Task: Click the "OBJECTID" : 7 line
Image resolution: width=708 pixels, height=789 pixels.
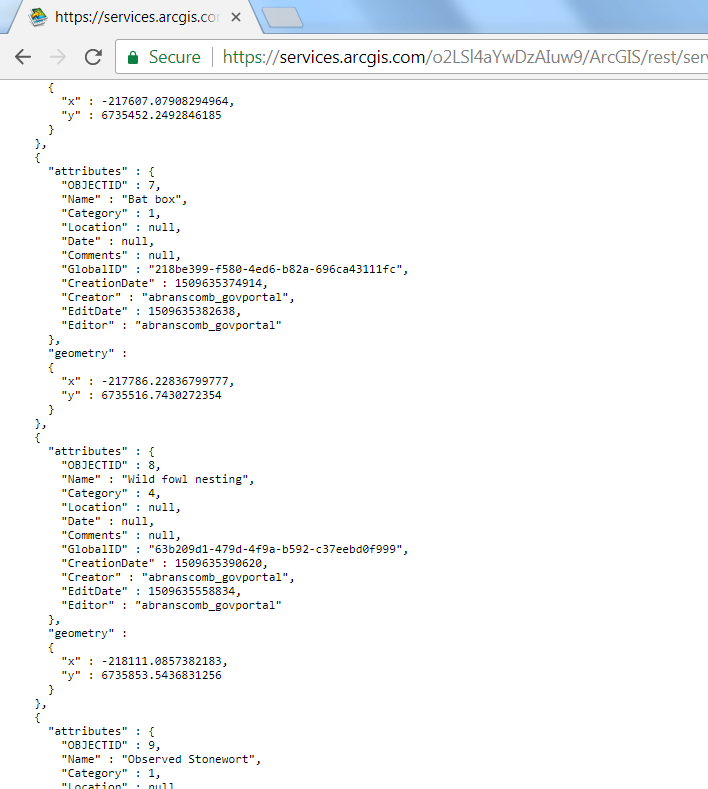Action: [x=110, y=185]
